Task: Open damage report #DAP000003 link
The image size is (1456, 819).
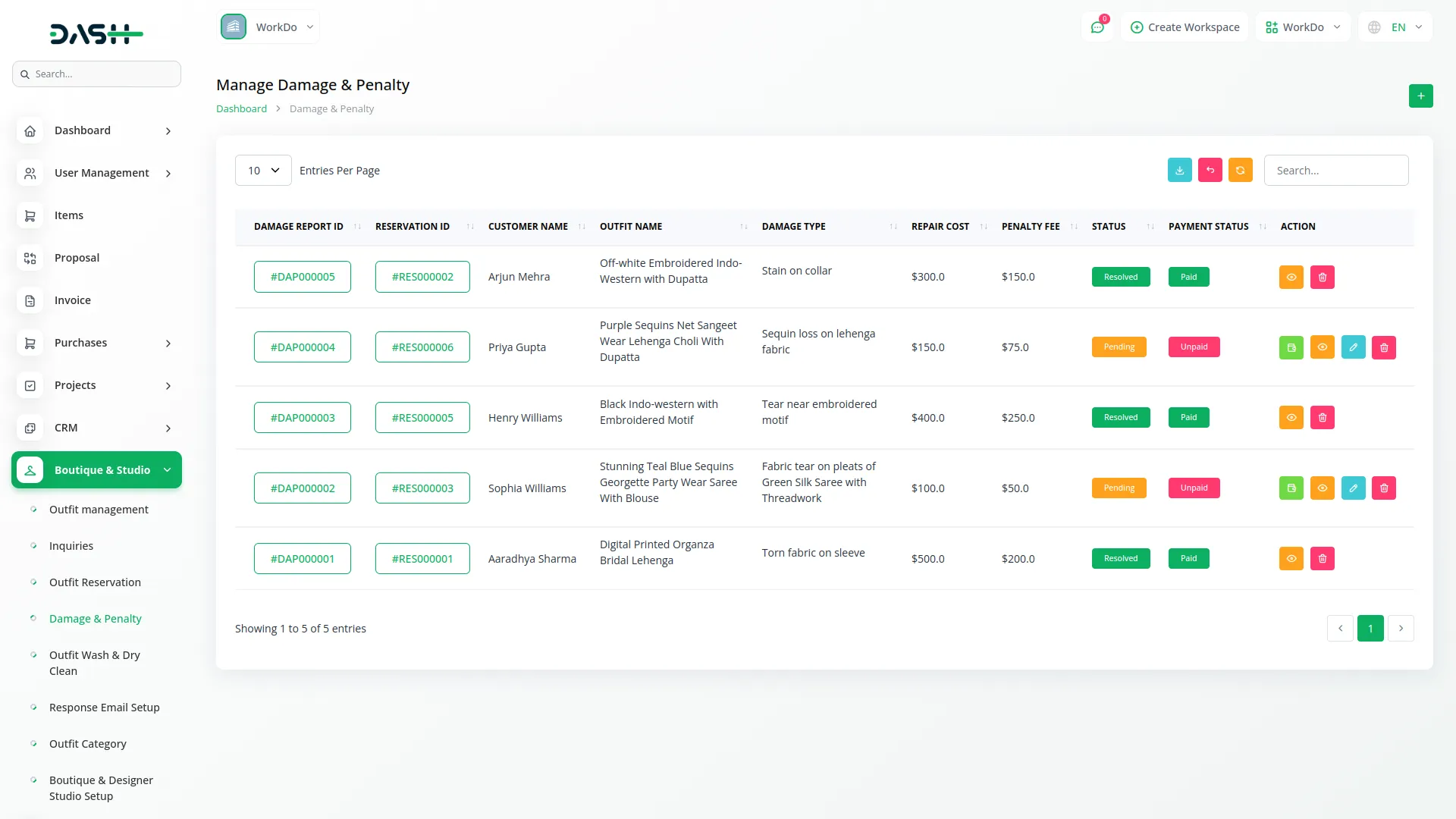Action: pos(303,418)
